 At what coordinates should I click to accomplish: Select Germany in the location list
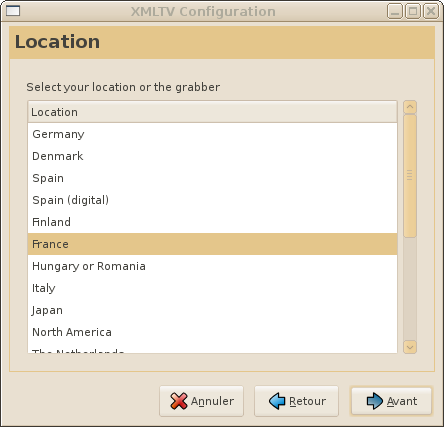(x=213, y=134)
